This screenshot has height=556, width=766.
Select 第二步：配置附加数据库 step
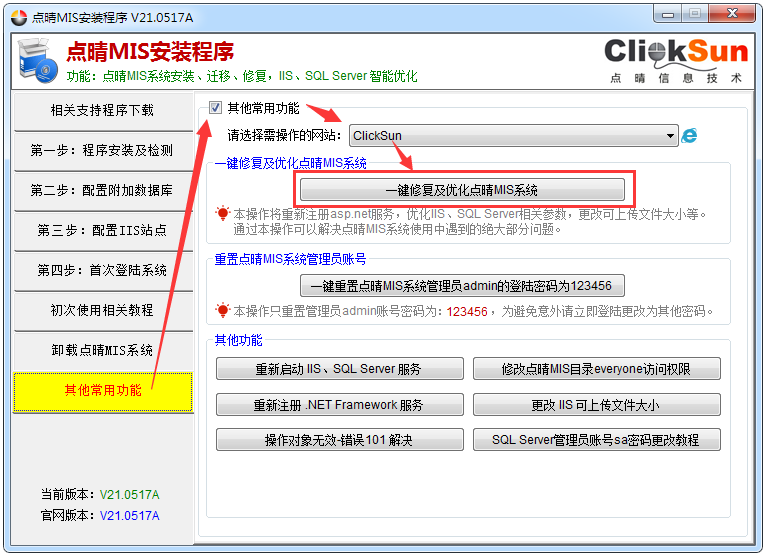point(104,191)
